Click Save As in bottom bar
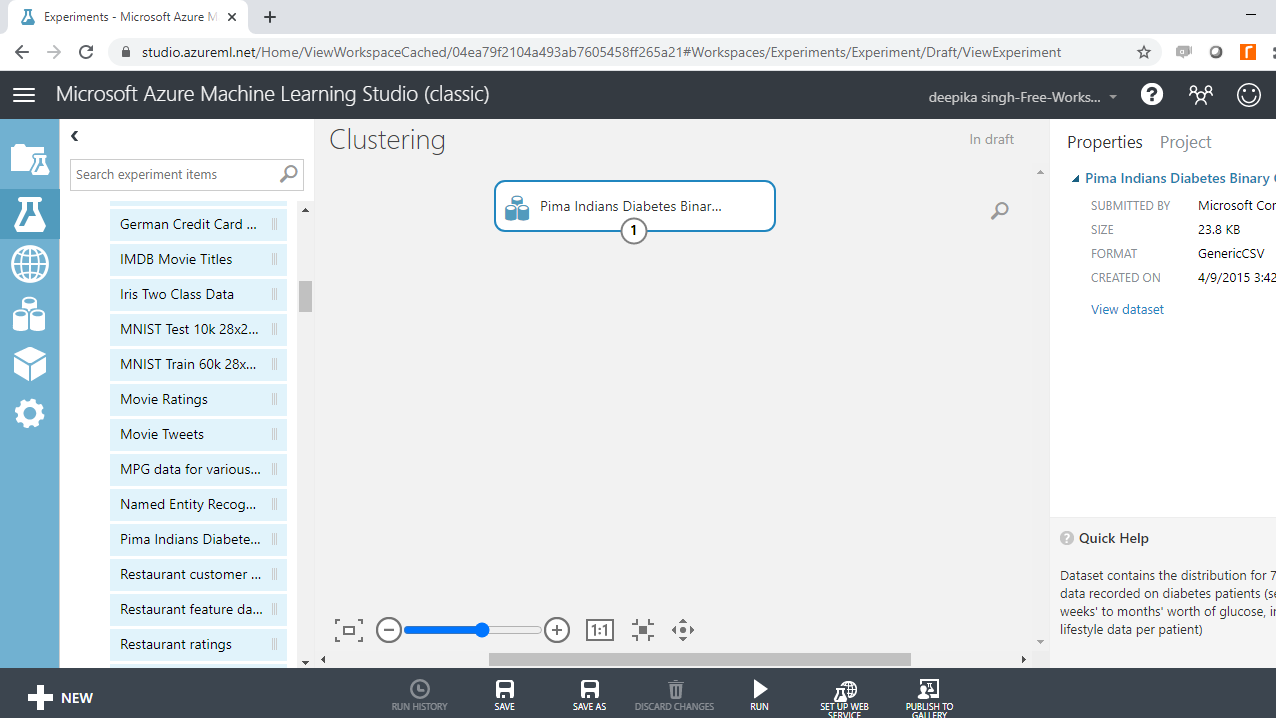This screenshot has height=718, width=1276. click(x=590, y=695)
